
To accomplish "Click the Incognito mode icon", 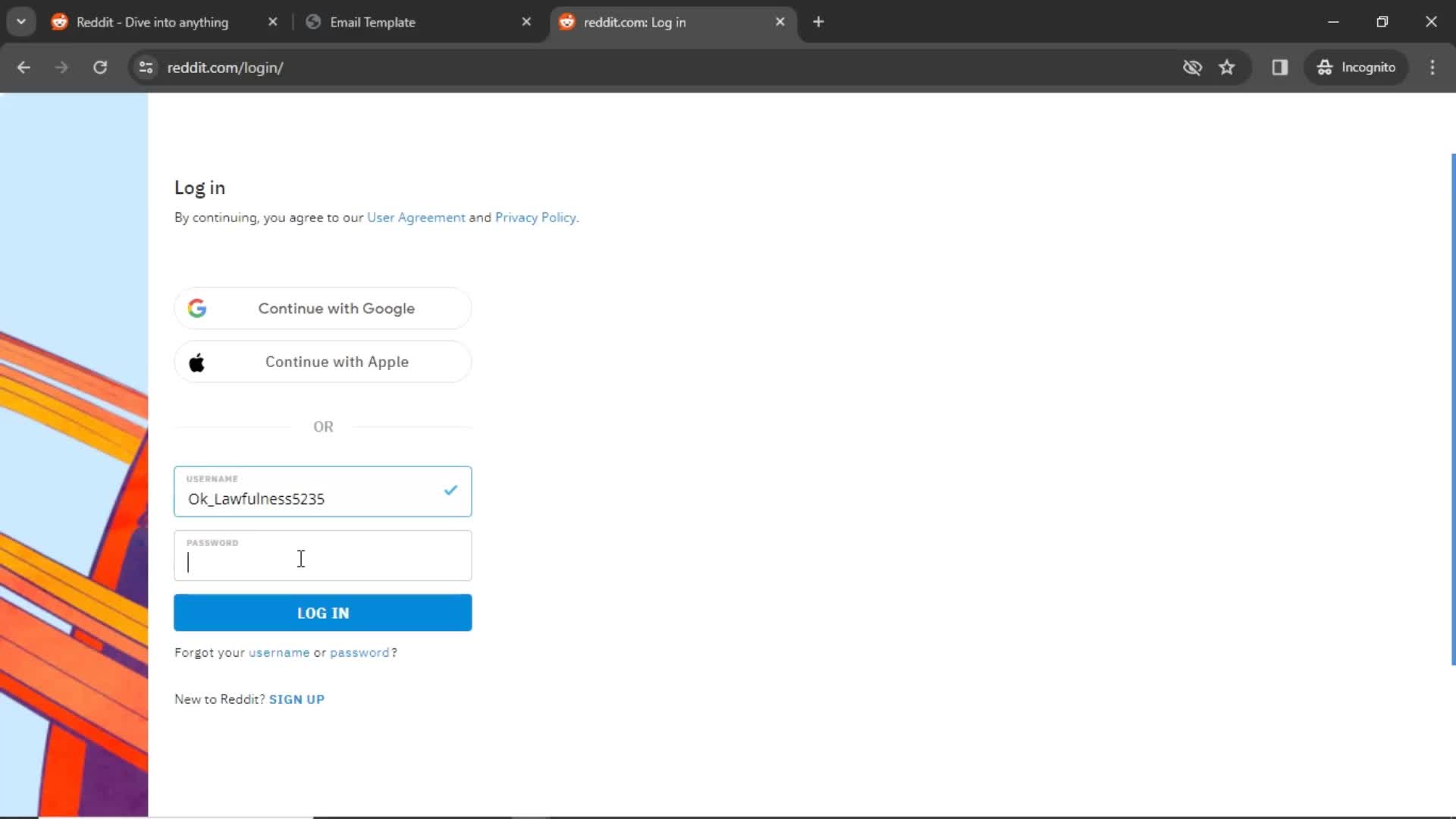I will tap(1323, 67).
